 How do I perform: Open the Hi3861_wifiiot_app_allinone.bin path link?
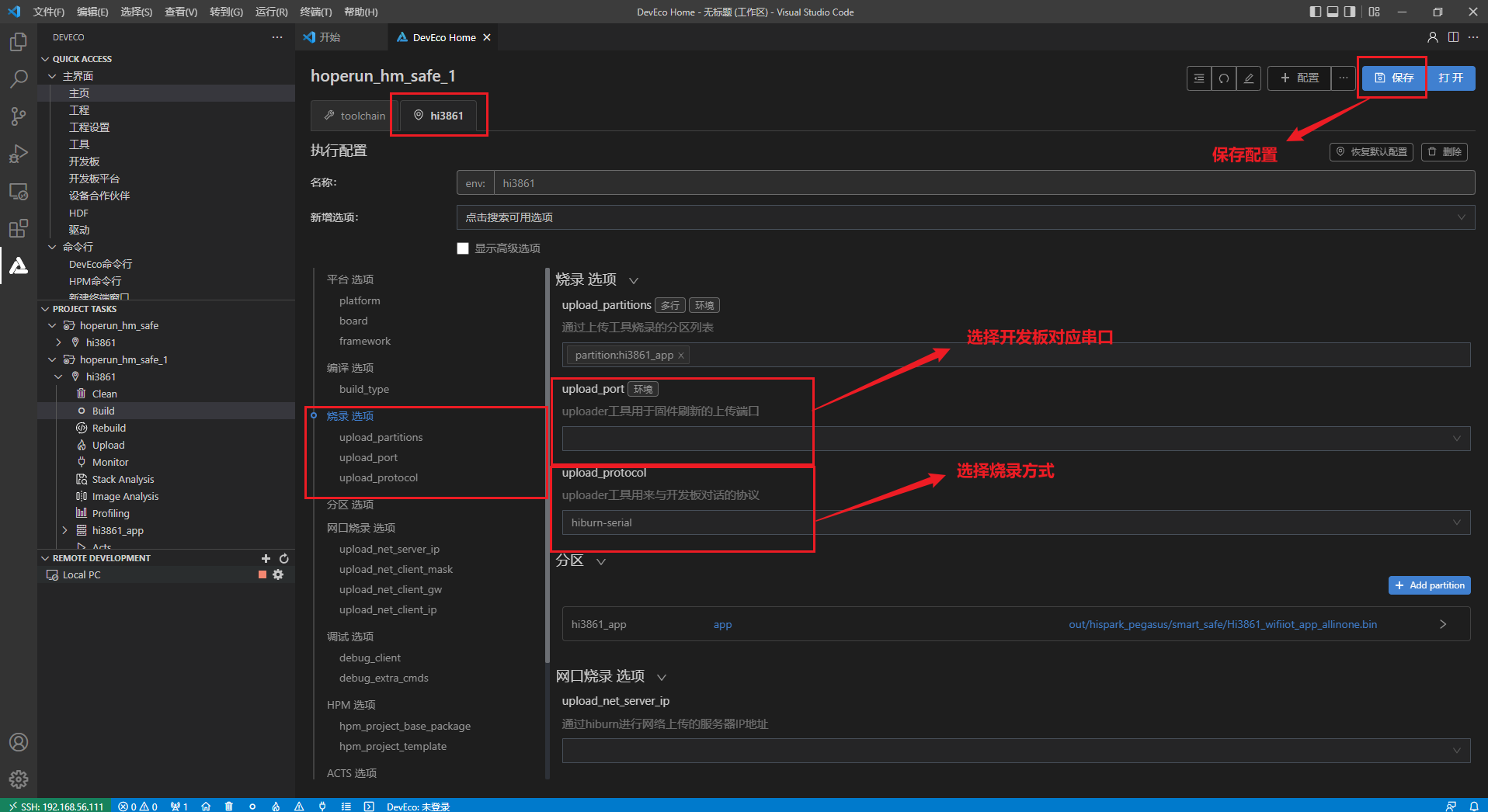pos(1222,624)
